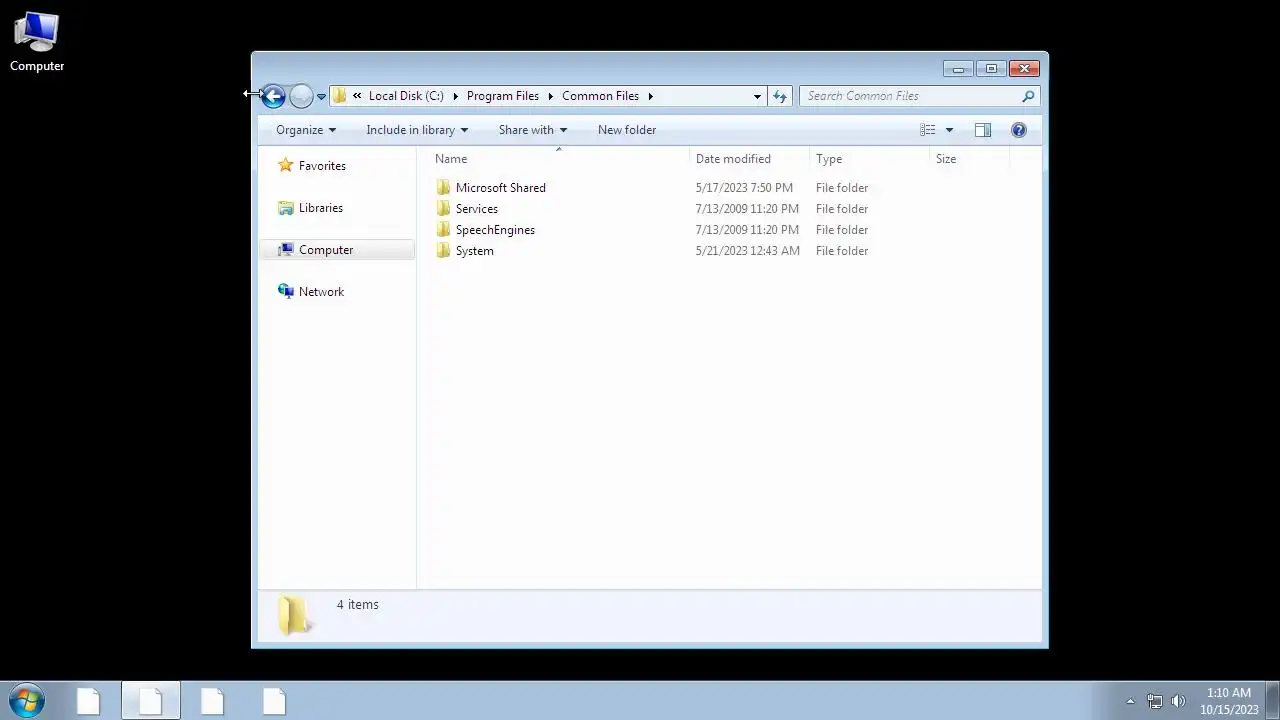Click Microsoft Shared folder icon
Image resolution: width=1280 pixels, height=720 pixels.
(x=444, y=188)
